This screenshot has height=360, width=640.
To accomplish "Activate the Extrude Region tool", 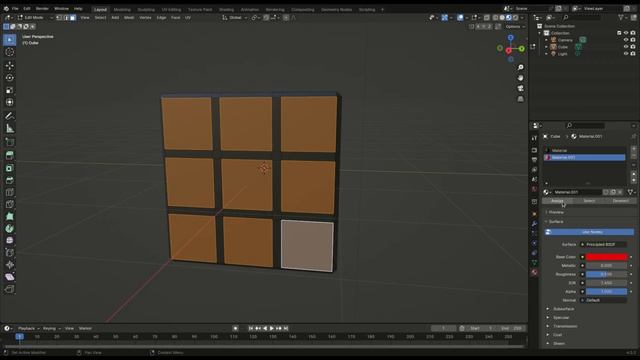I will 10,156.
